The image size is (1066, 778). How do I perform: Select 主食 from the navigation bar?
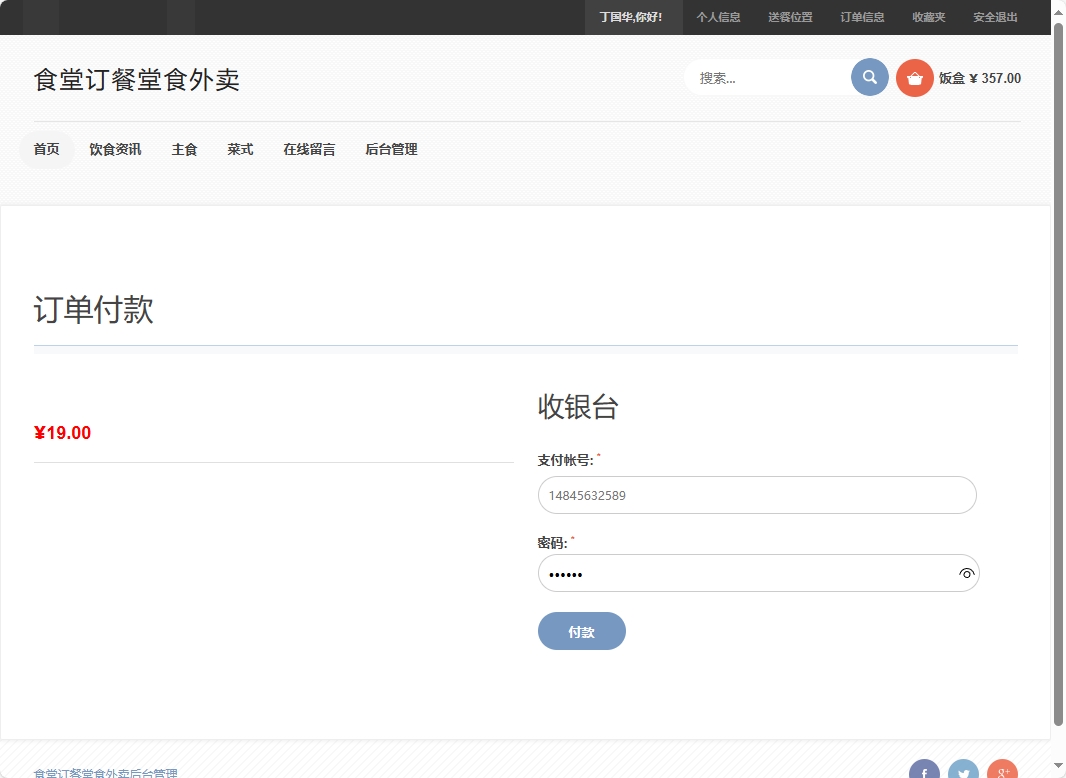(x=184, y=148)
